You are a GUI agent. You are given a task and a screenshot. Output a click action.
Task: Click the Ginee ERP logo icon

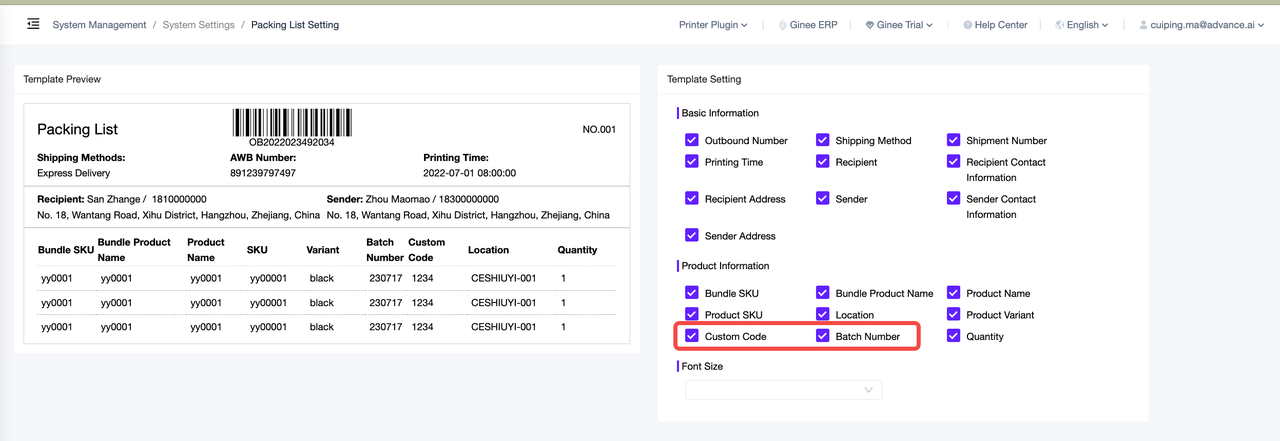[x=783, y=25]
